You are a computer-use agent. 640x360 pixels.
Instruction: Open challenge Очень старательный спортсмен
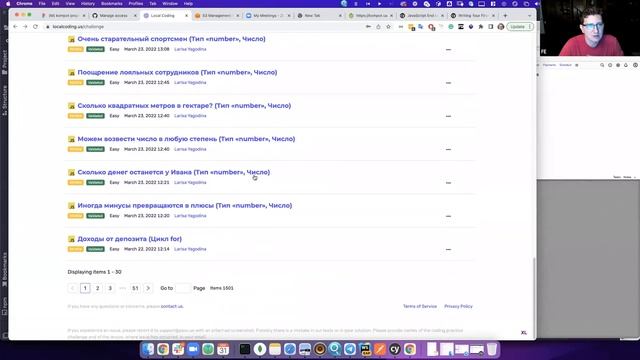(171, 39)
